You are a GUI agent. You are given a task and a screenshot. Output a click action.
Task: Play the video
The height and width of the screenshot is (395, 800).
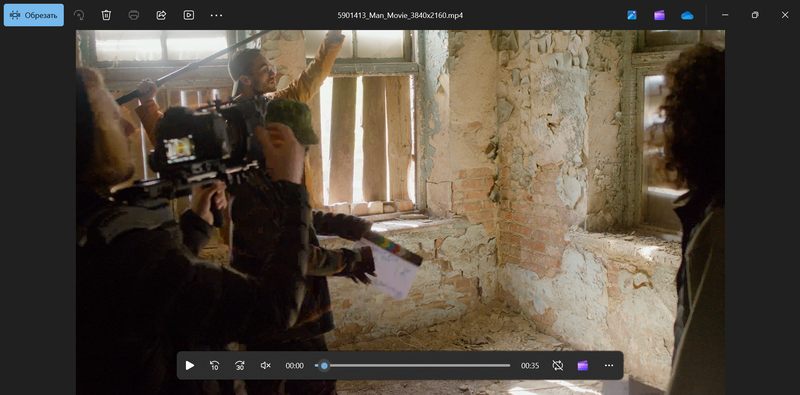coord(190,365)
